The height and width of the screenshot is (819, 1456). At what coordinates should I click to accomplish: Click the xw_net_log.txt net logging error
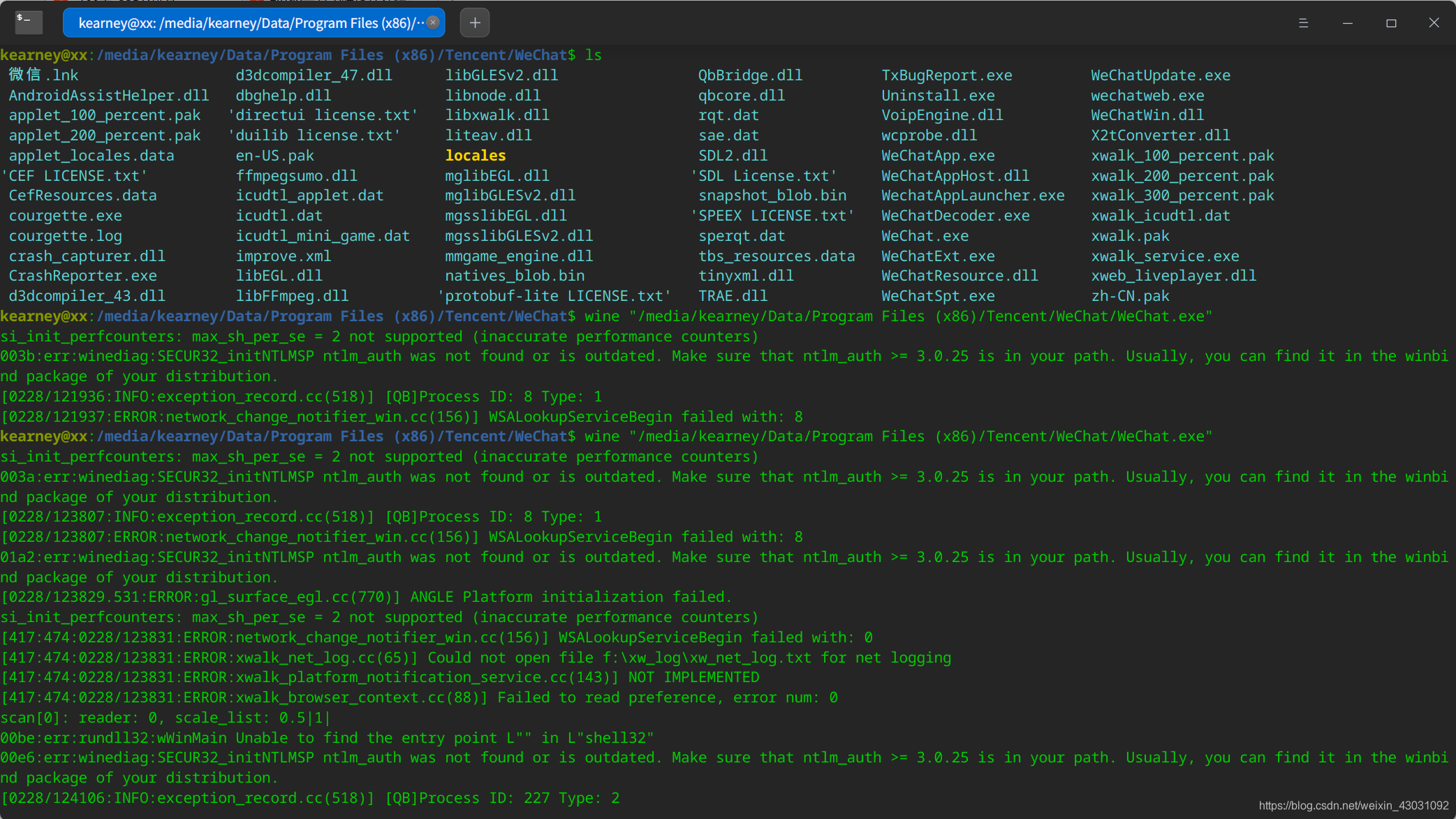476,658
